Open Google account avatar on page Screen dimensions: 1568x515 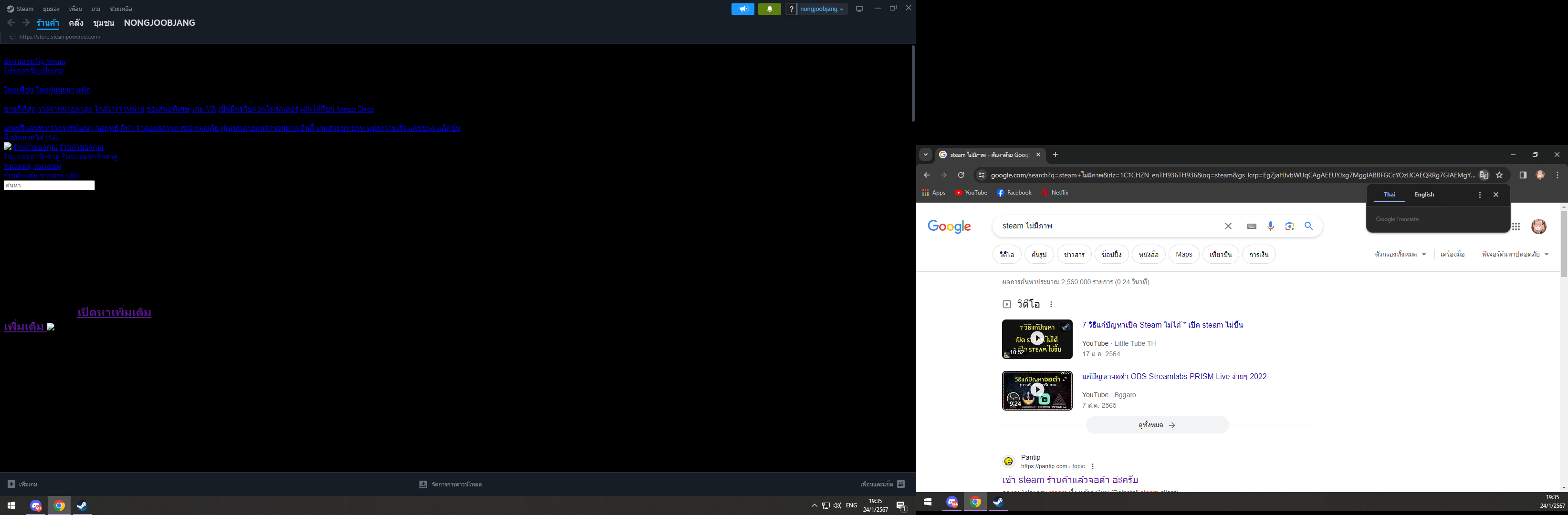click(x=1539, y=226)
